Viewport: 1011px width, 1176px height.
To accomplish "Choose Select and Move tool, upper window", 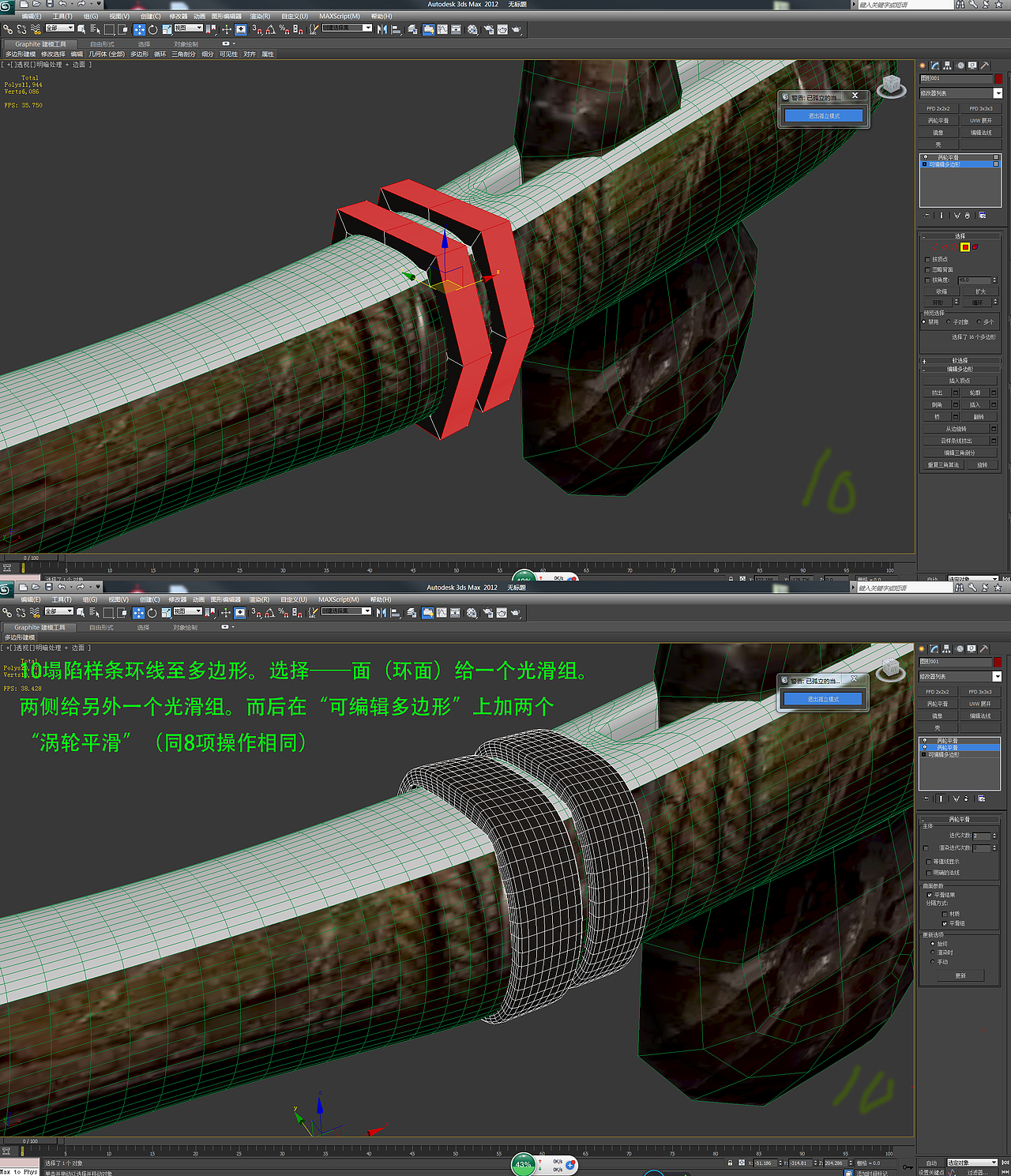I will click(x=139, y=29).
